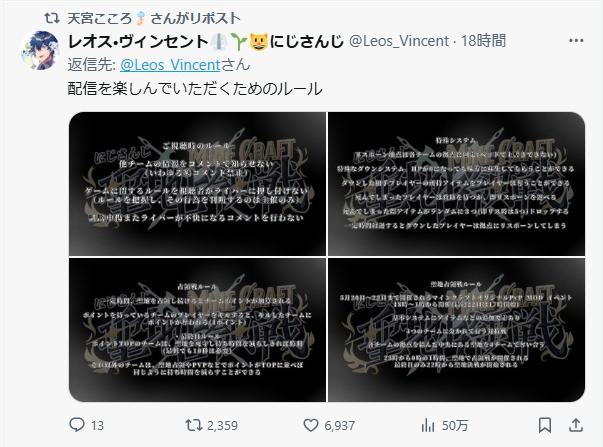Open the top-right special system image
The height and width of the screenshot is (447, 603).
pos(456,183)
